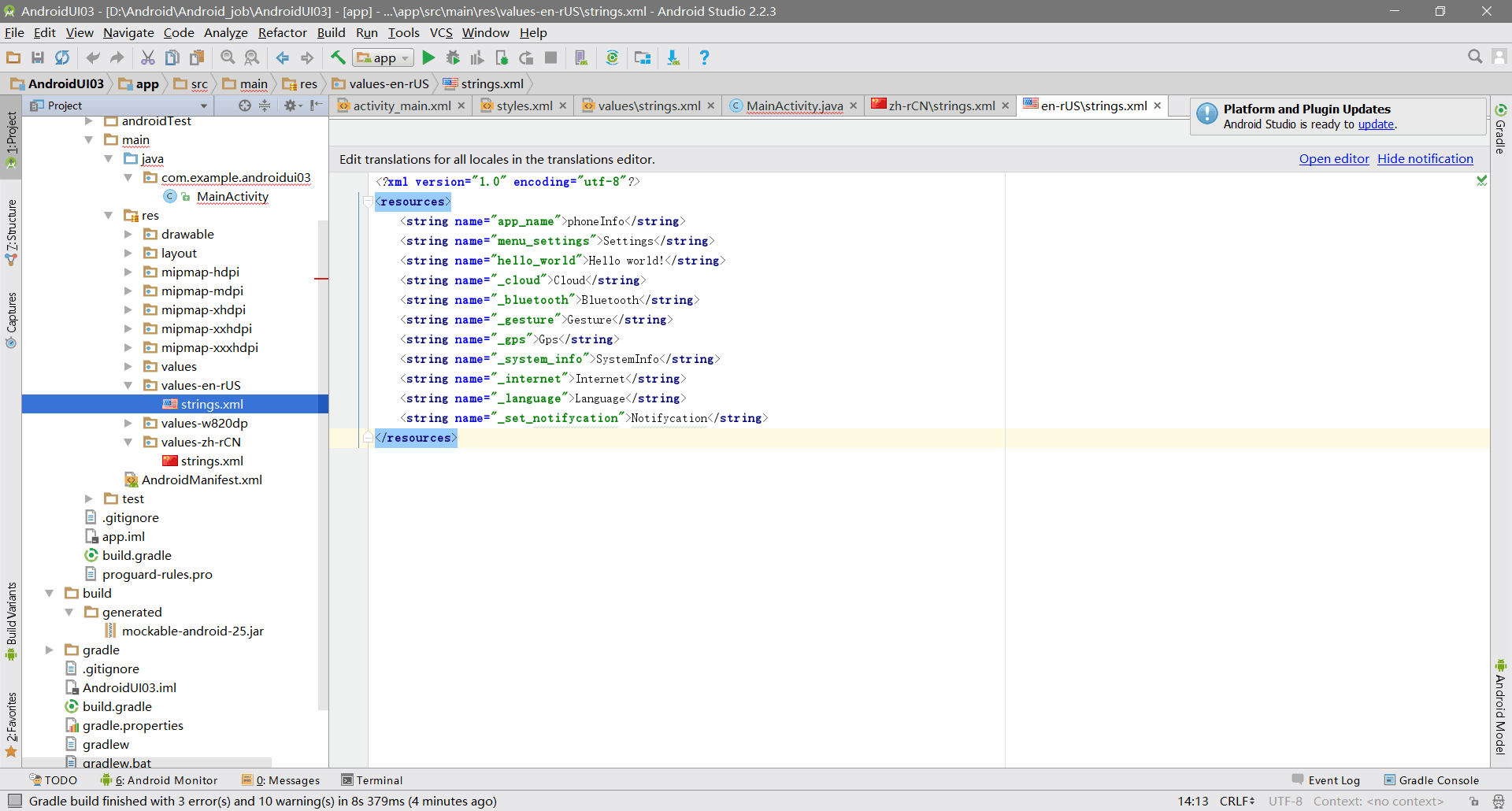
Task: Click the Hide notification link
Action: tap(1425, 159)
